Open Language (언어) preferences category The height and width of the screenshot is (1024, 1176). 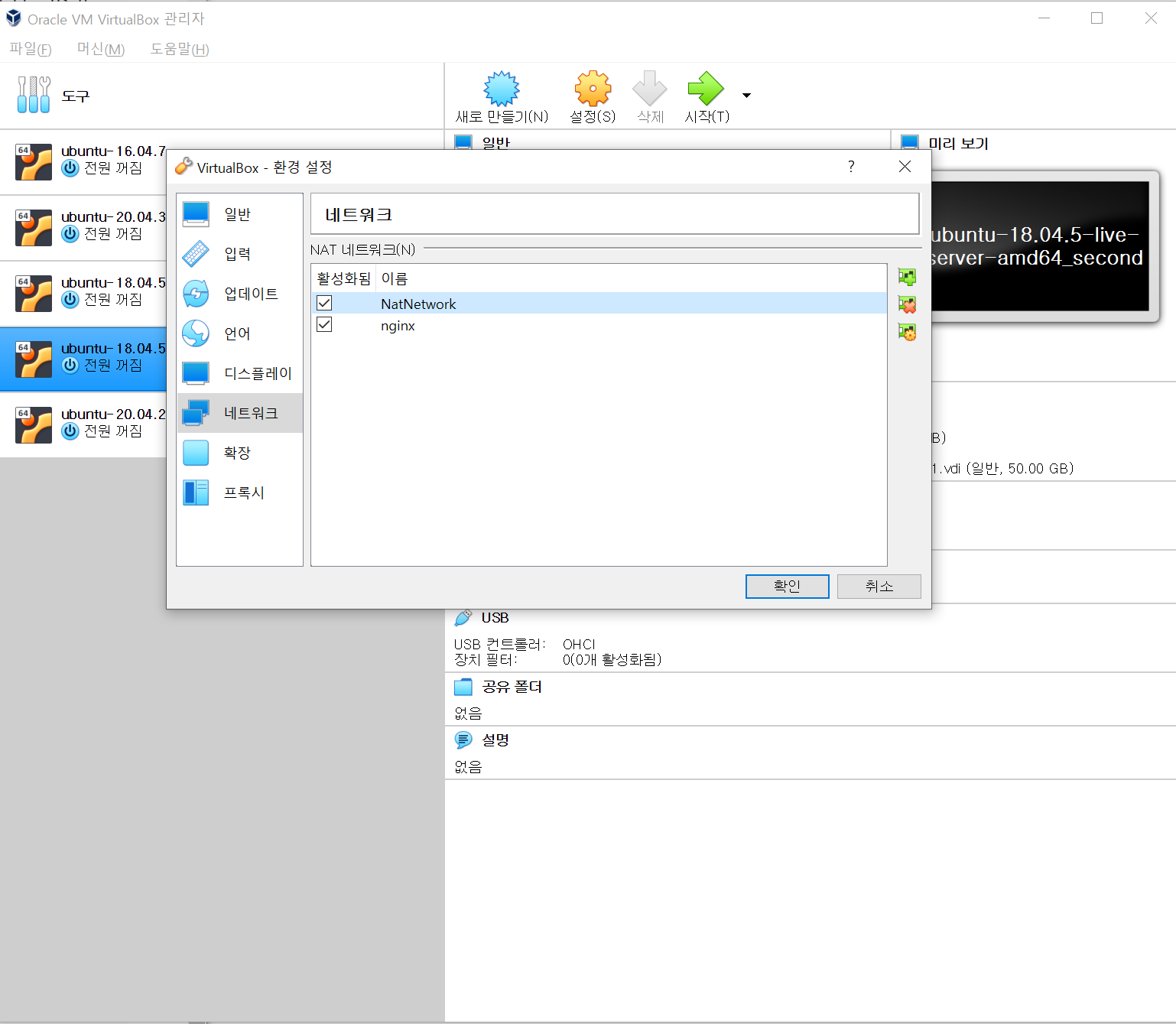(x=240, y=333)
